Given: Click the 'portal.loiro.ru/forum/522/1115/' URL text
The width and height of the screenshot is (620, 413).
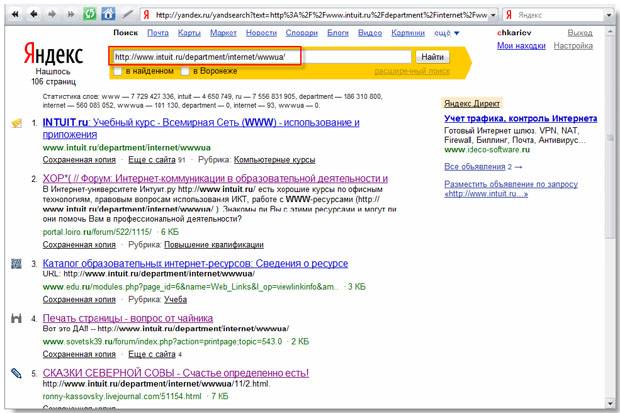Looking at the screenshot, I should coord(97,232).
